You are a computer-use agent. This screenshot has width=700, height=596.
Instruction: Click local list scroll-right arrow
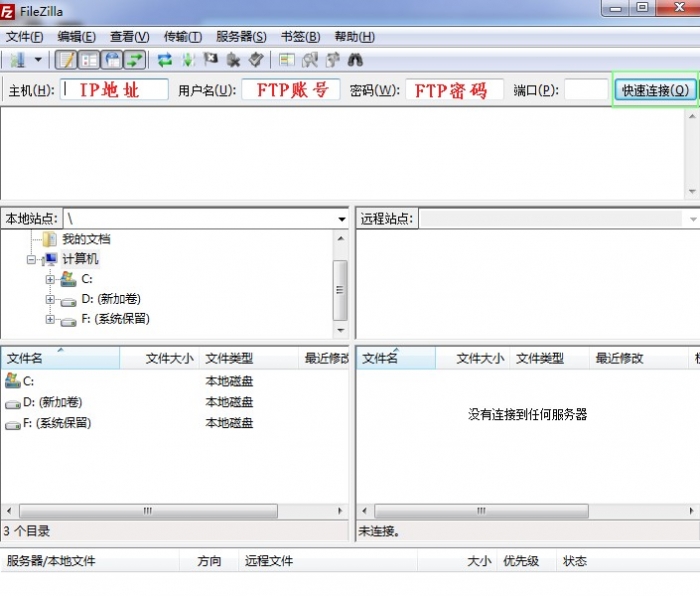tap(340, 511)
